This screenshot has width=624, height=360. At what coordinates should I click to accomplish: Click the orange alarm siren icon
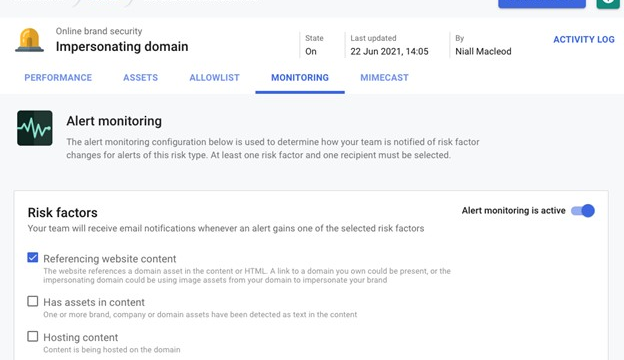point(29,40)
